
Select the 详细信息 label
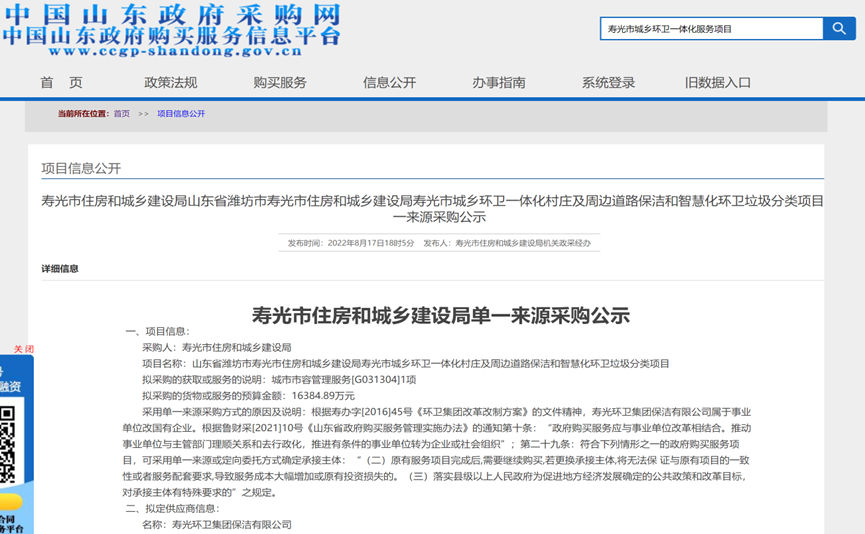(x=60, y=269)
